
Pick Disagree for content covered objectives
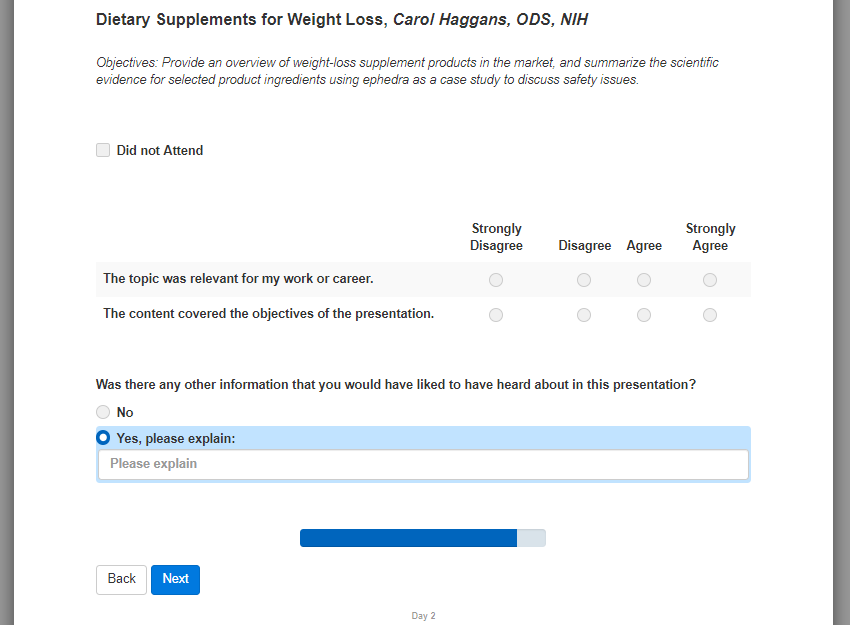click(x=584, y=315)
